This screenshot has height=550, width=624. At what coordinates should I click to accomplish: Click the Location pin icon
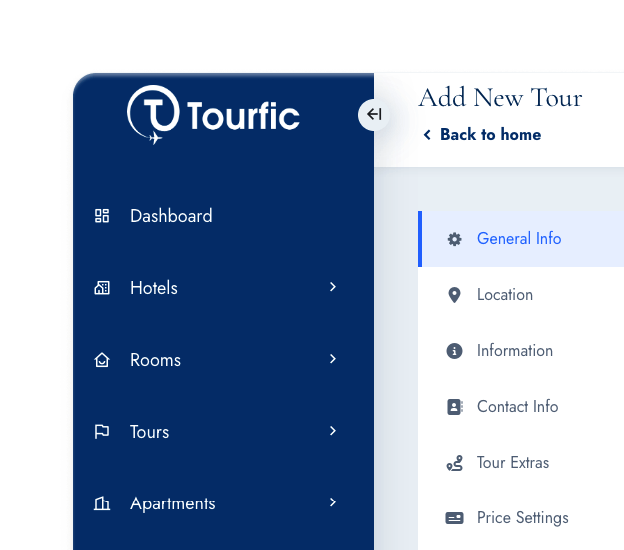455,295
